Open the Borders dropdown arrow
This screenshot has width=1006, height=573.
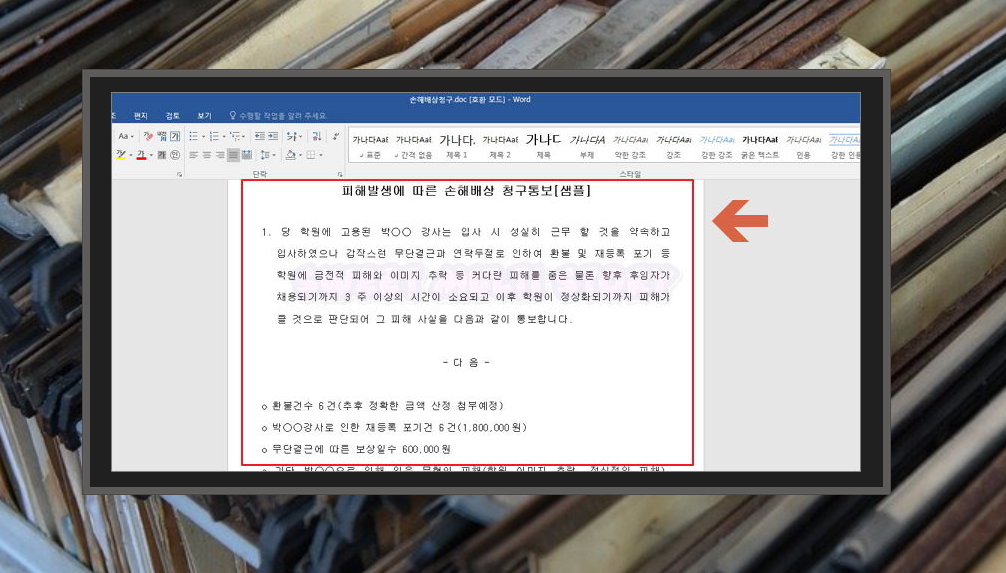tap(321, 155)
